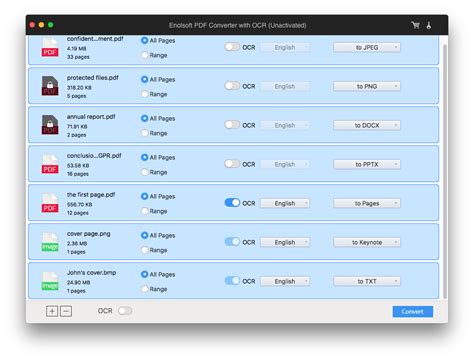Open the 'to JPEG' format dropdown
This screenshot has height=360, width=474.
point(367,47)
